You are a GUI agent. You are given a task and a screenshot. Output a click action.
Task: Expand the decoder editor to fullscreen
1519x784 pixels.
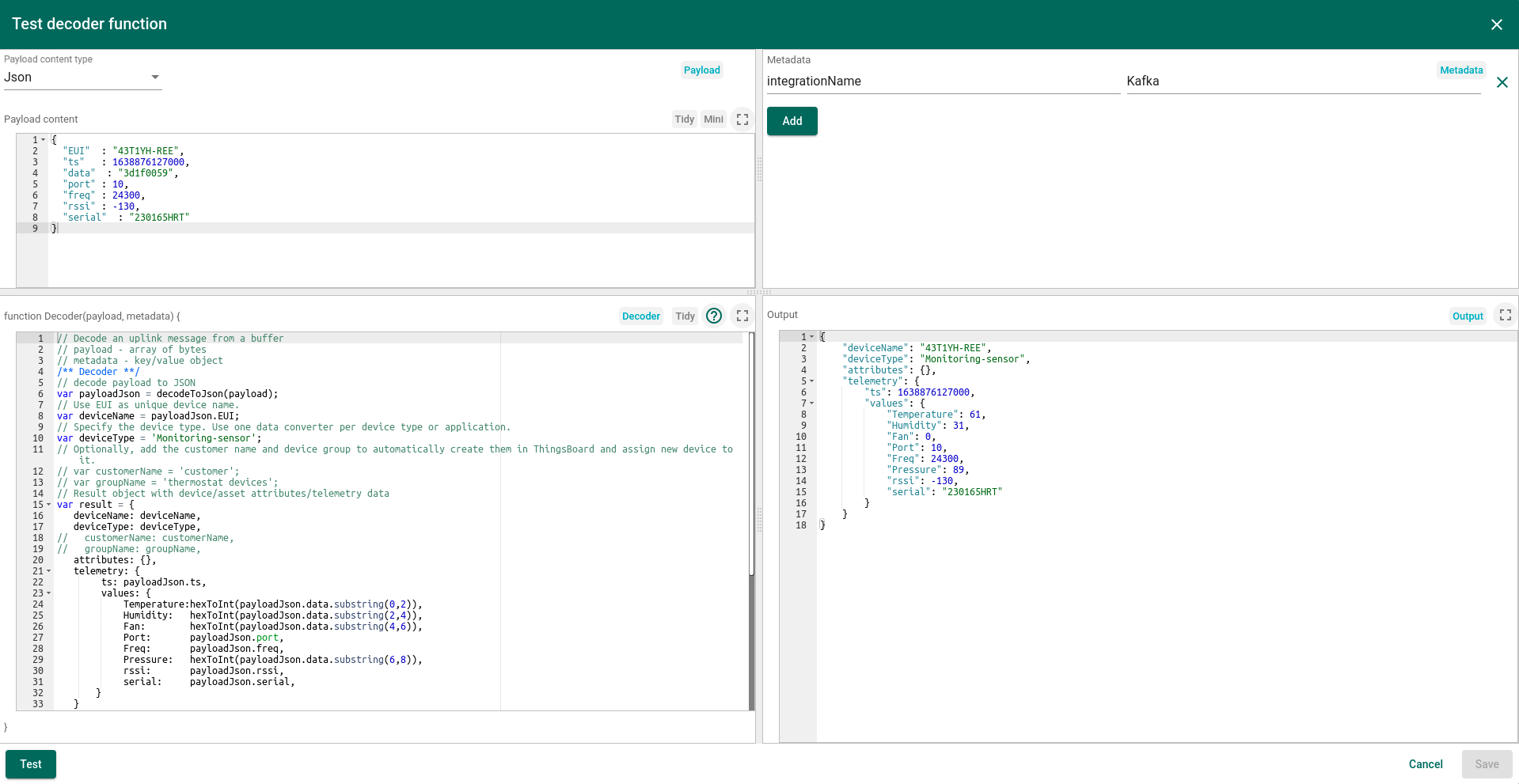click(742, 316)
